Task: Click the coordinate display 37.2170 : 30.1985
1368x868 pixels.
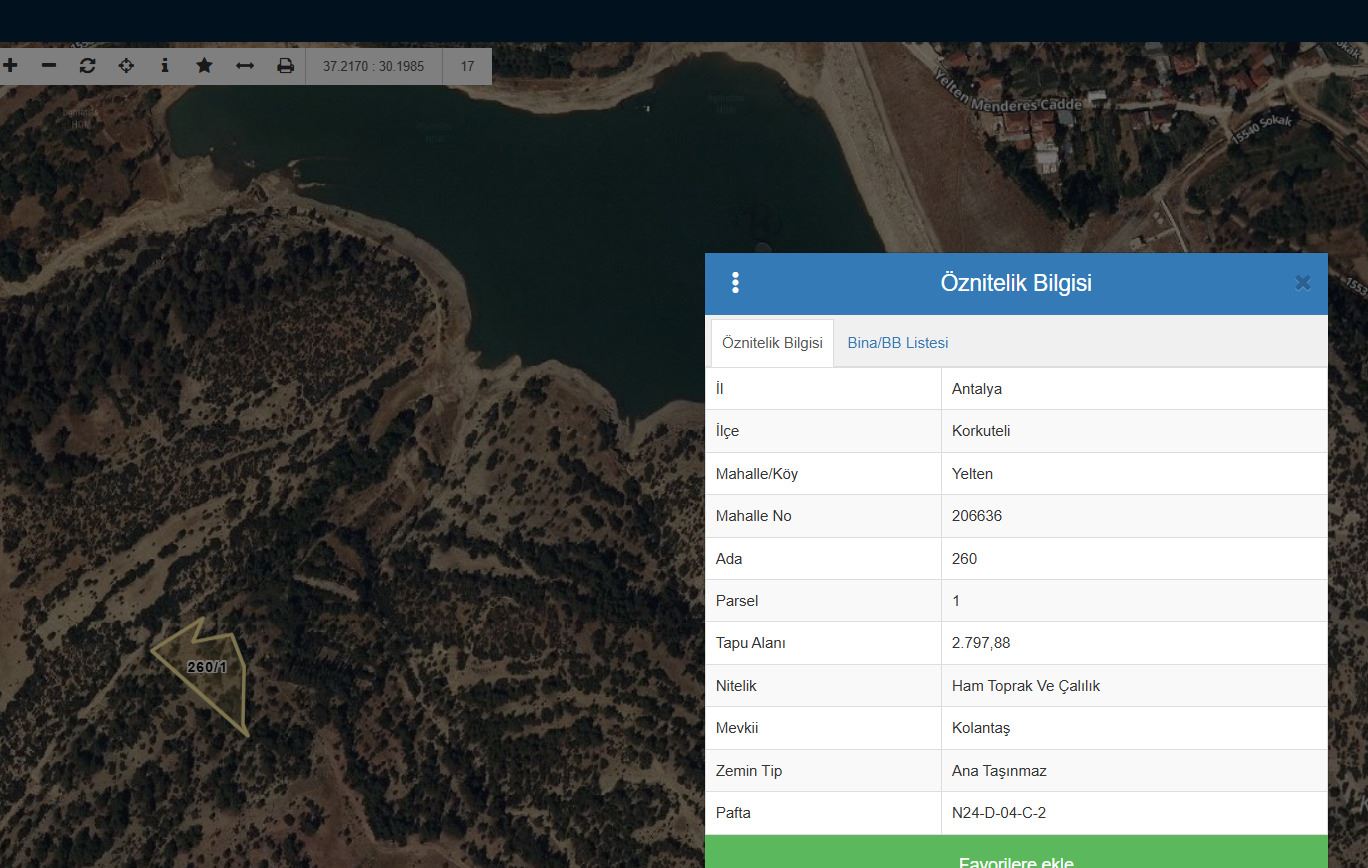Action: coord(373,66)
